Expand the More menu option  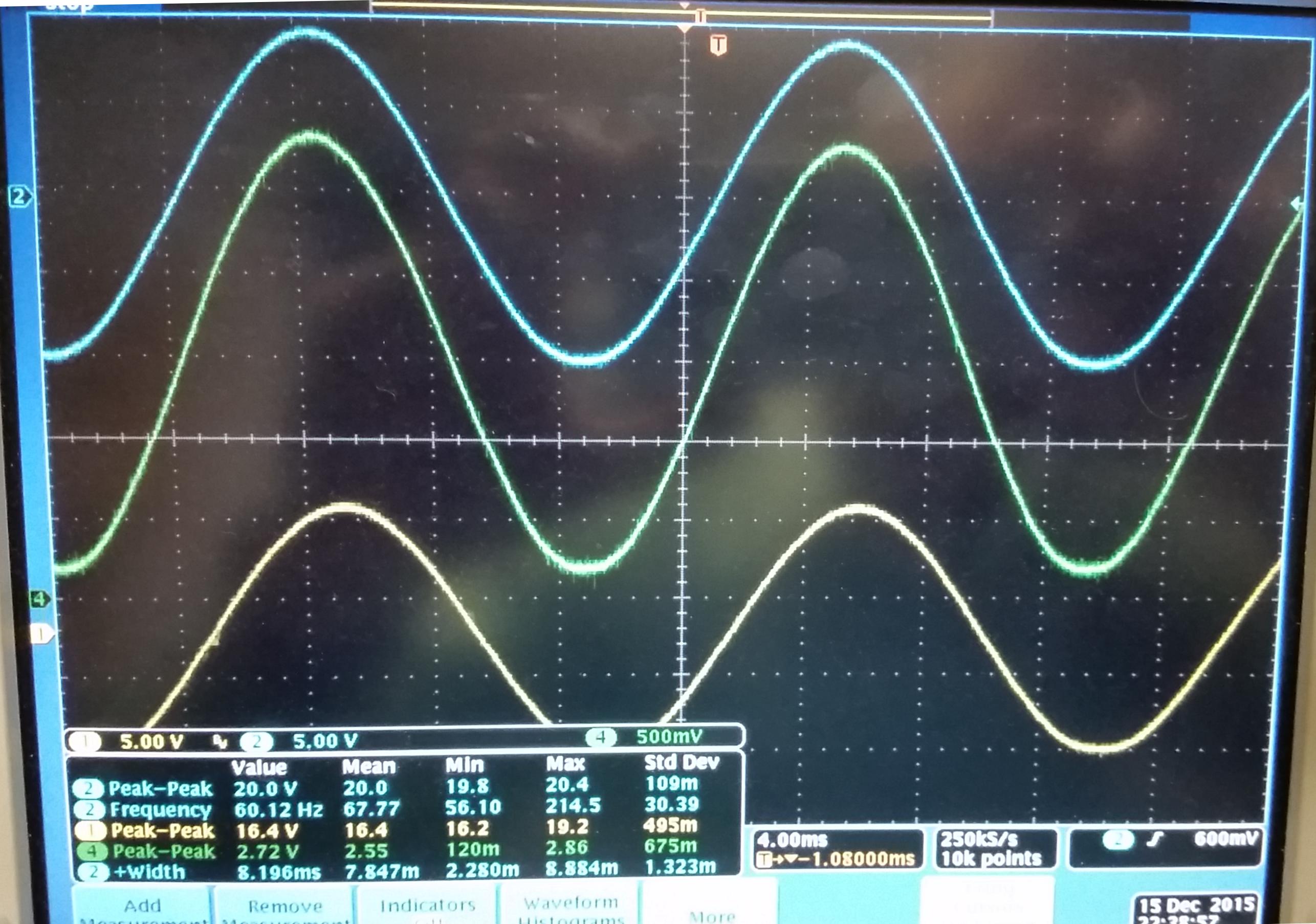pyautogui.click(x=711, y=916)
